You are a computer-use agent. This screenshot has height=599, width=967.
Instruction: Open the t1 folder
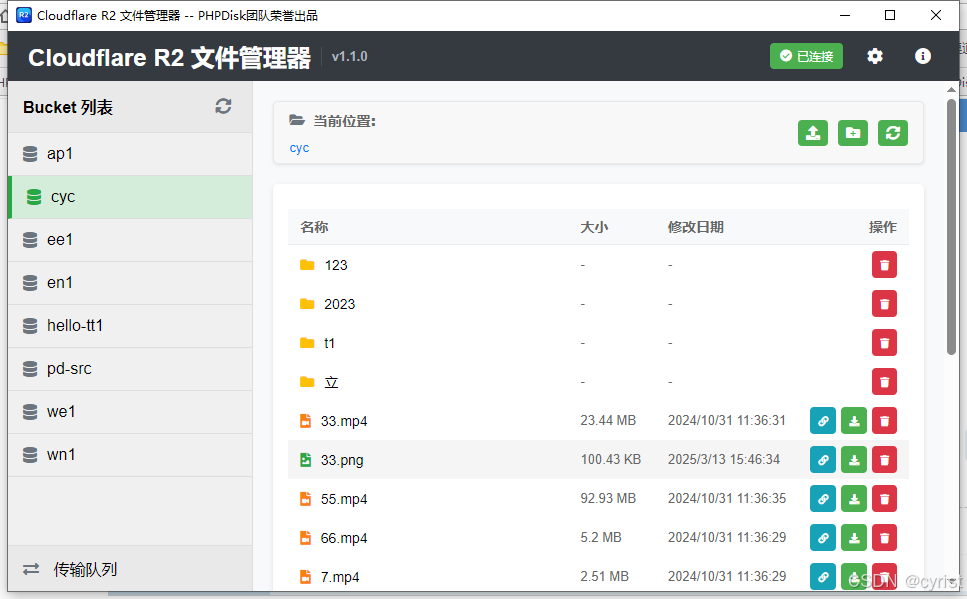pos(329,343)
